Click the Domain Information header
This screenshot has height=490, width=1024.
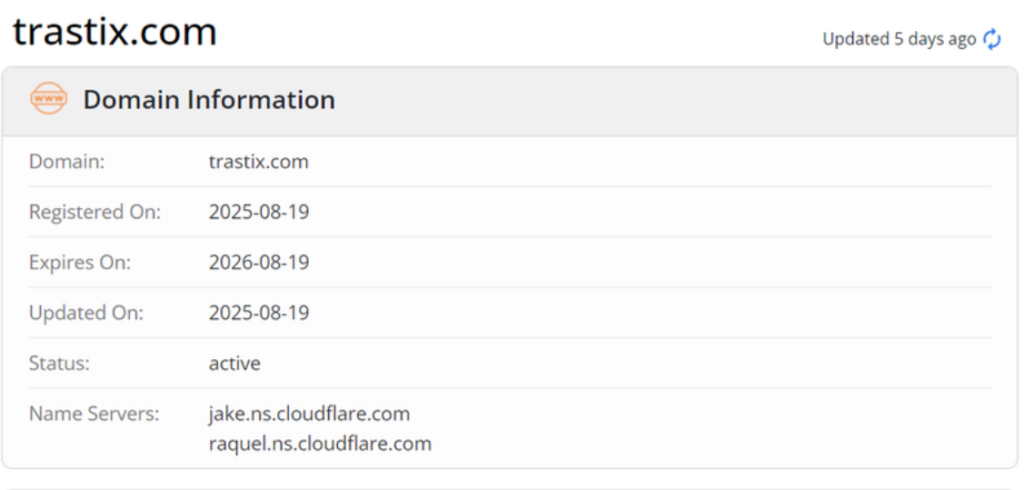click(208, 100)
